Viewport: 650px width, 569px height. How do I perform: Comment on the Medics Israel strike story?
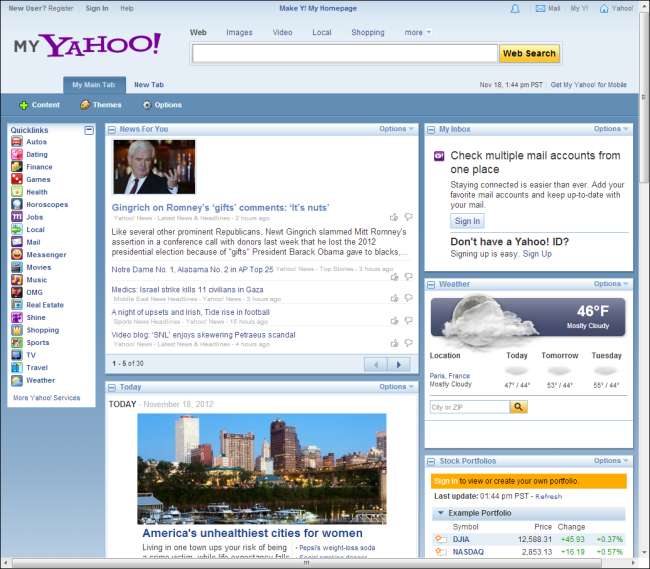pos(408,298)
